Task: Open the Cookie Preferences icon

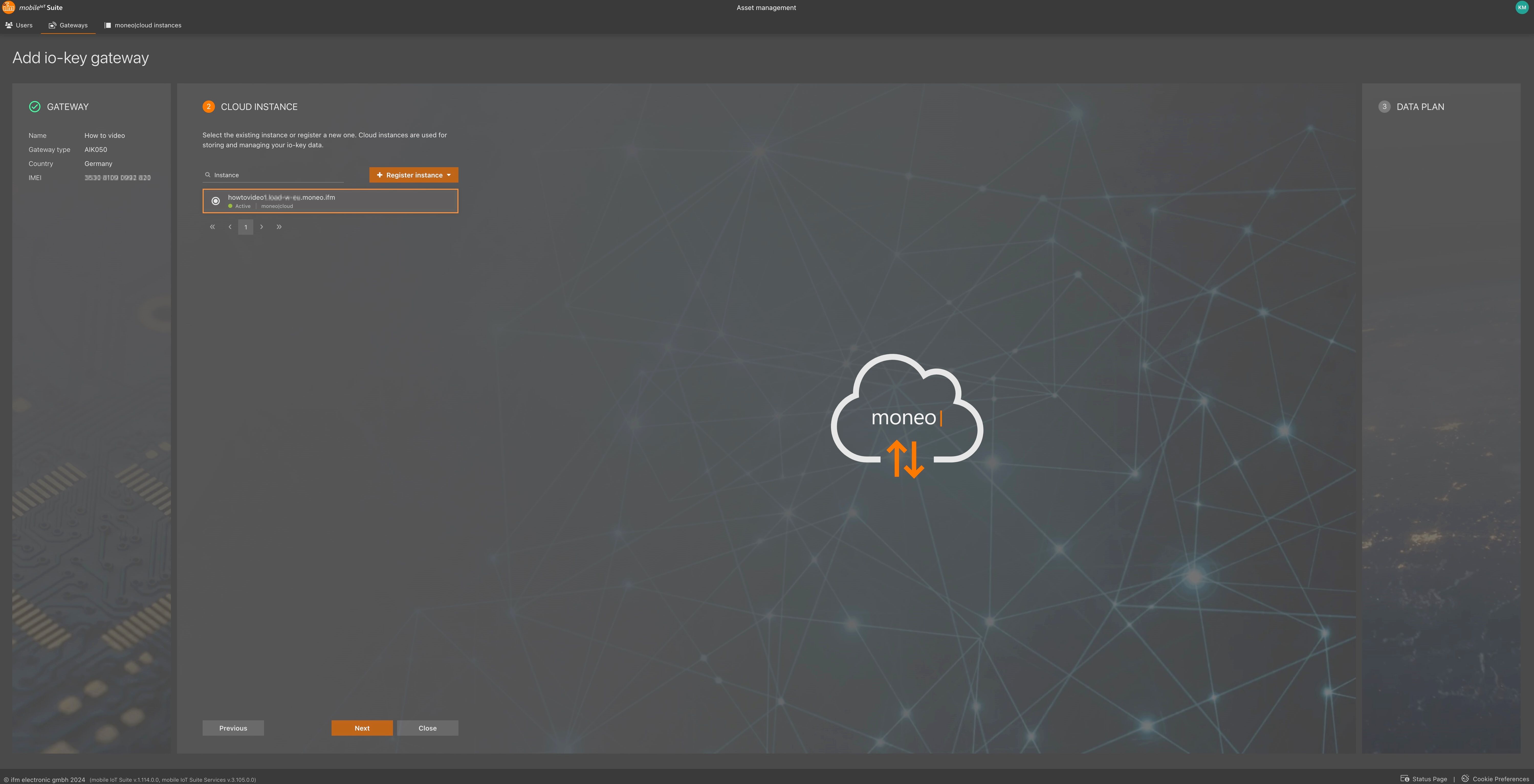Action: 1465,778
